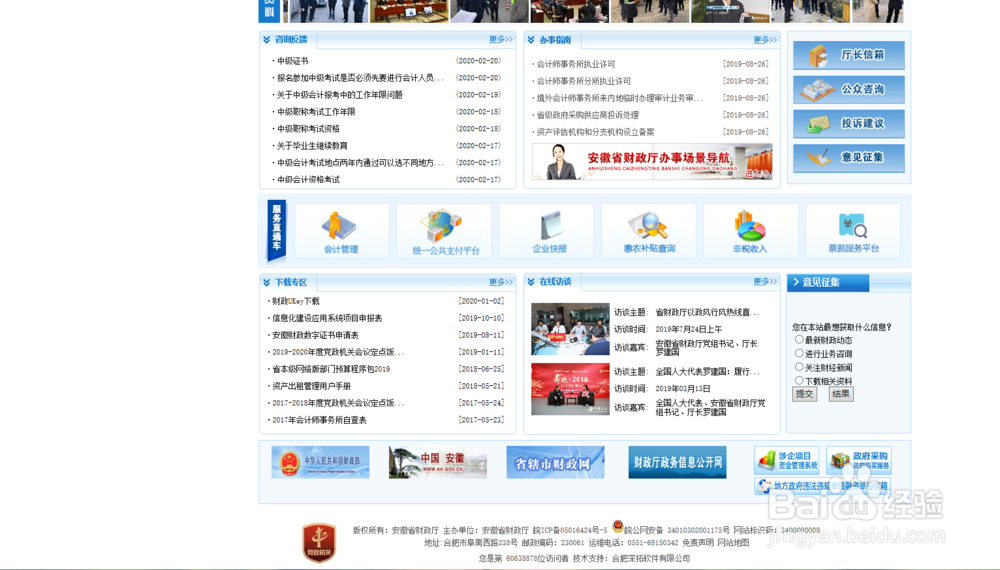Open the 下载专区 section header
Screen dimensions: 1000x570
[x=291, y=282]
